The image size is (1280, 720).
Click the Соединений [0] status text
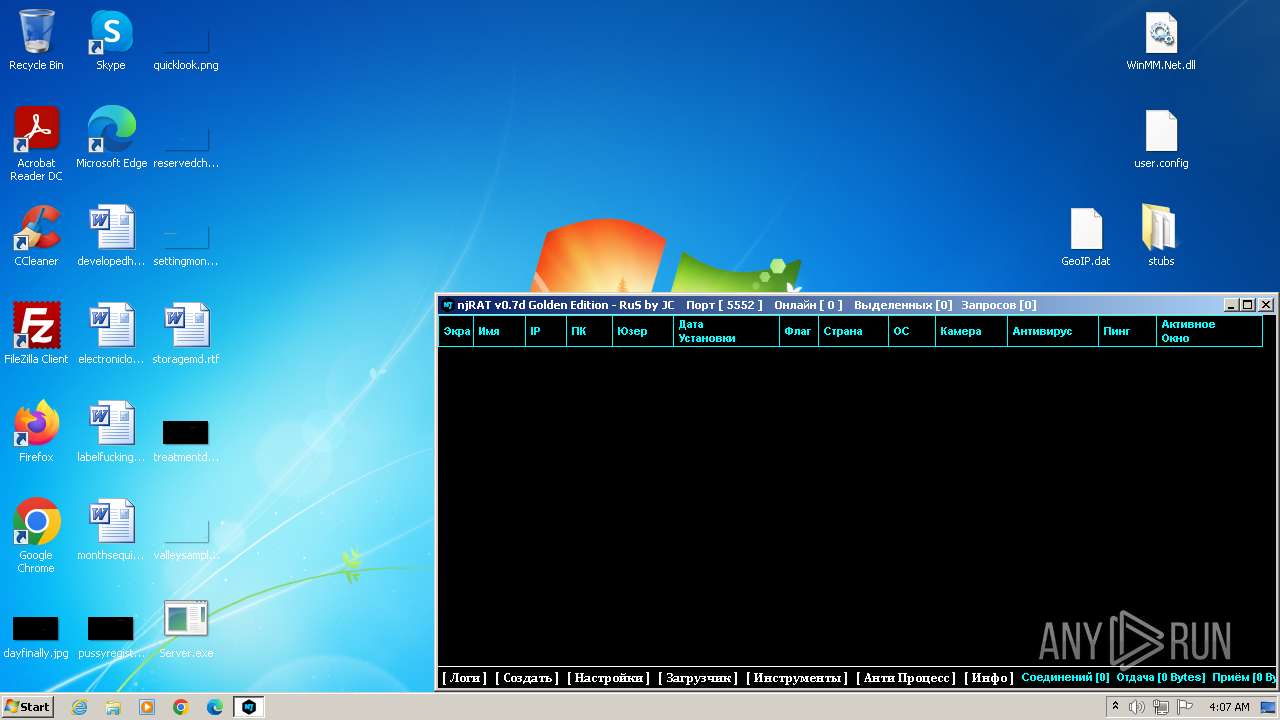(1065, 678)
